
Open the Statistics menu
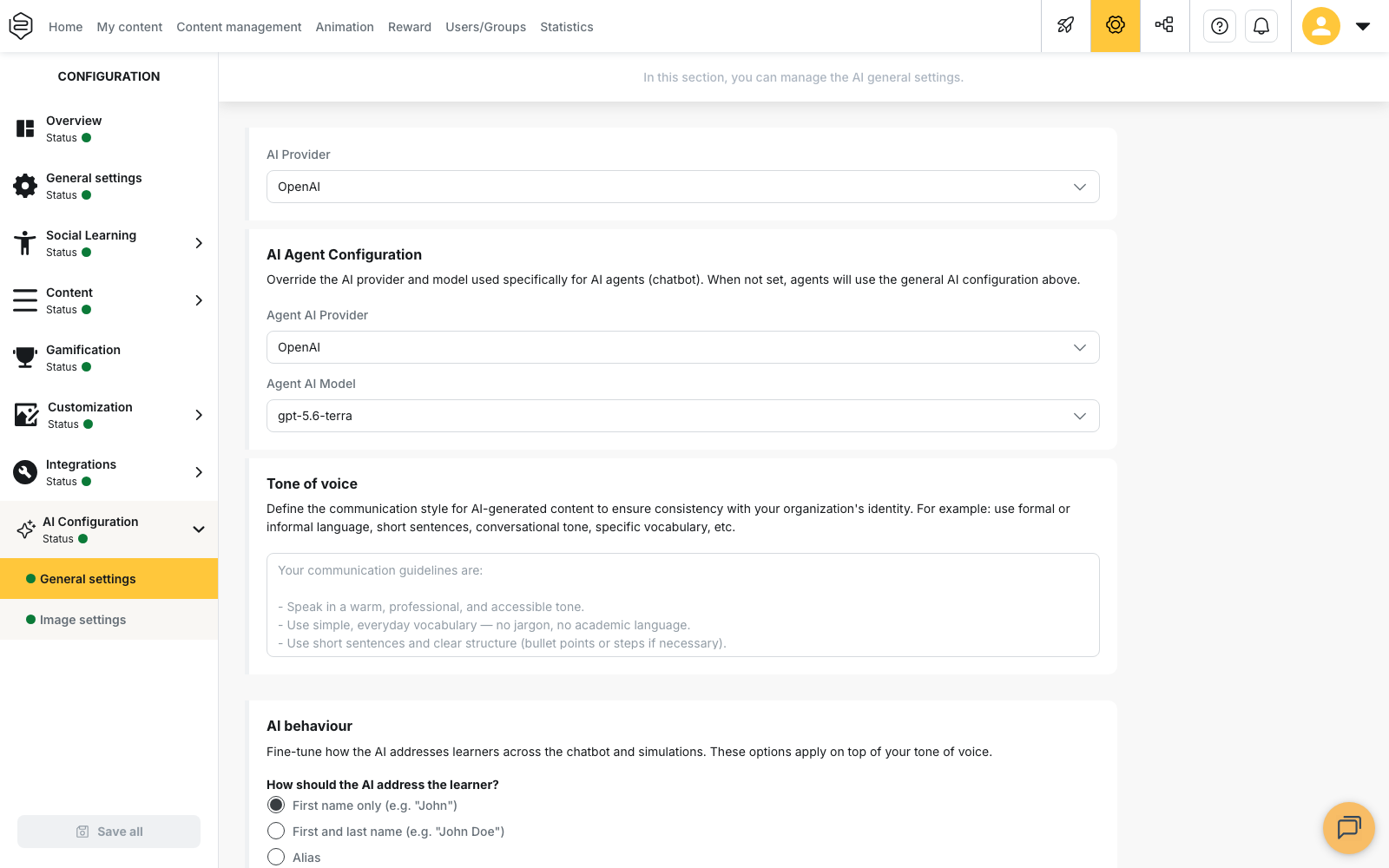(567, 27)
